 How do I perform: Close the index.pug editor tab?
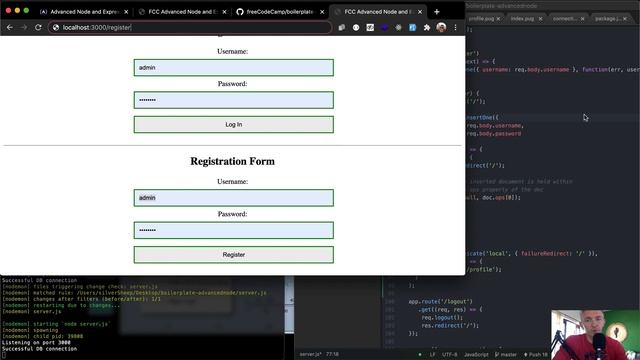(x=540, y=19)
